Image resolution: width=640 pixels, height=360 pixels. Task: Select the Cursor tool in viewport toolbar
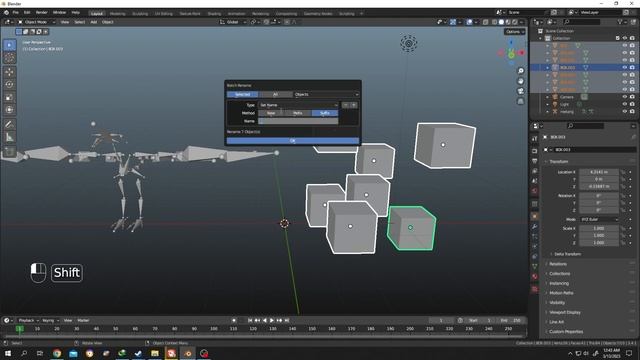click(x=9, y=58)
